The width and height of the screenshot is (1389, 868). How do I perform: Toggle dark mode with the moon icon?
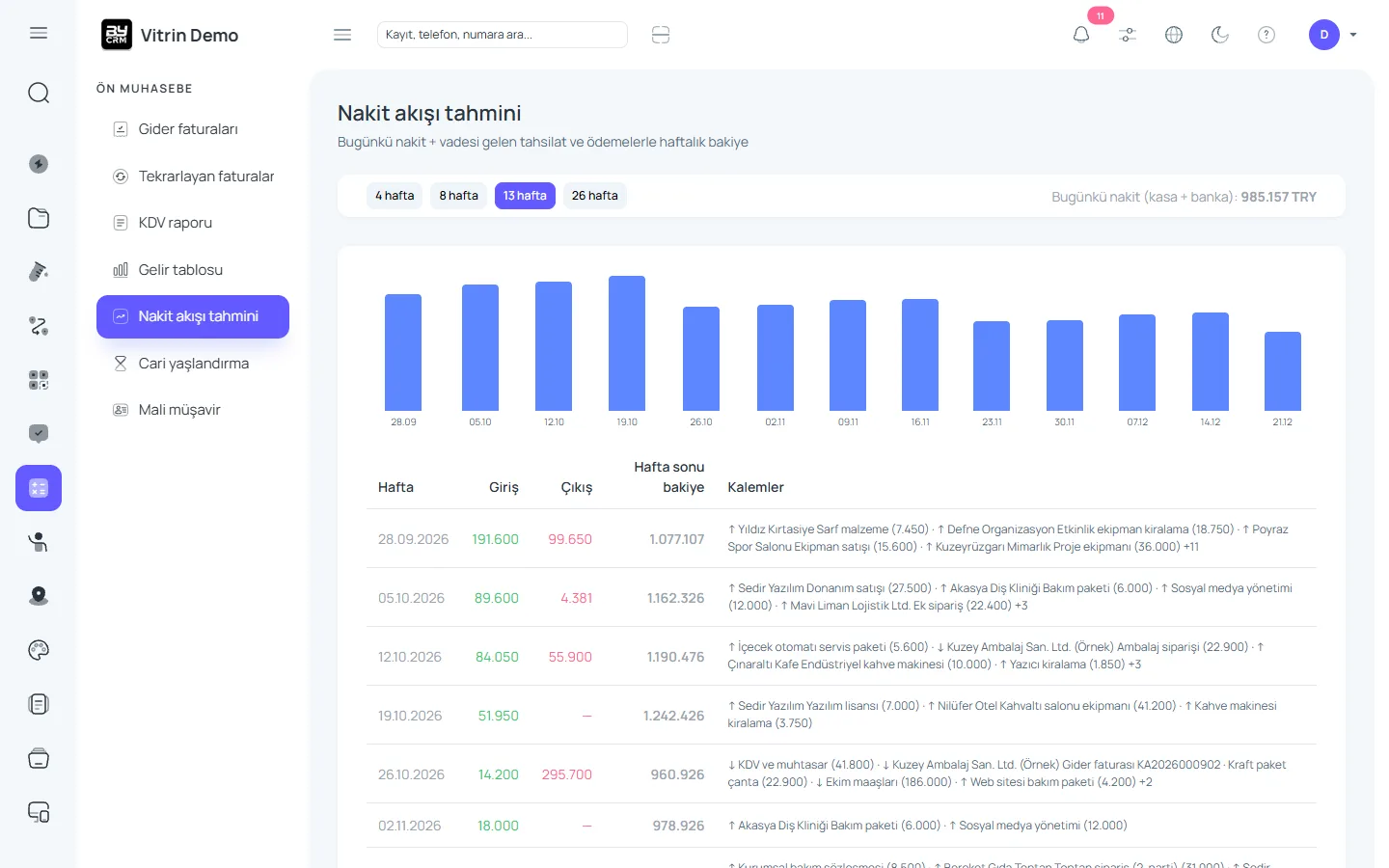(1220, 35)
